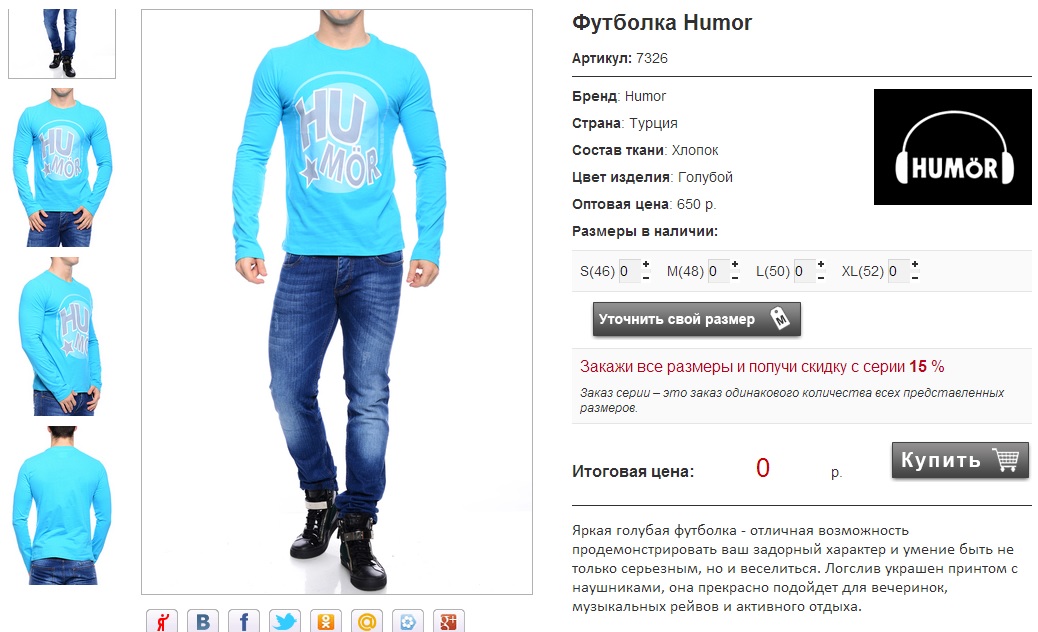This screenshot has height=632, width=1038.
Task: Share via the Ya.ru icon
Action: [162, 621]
